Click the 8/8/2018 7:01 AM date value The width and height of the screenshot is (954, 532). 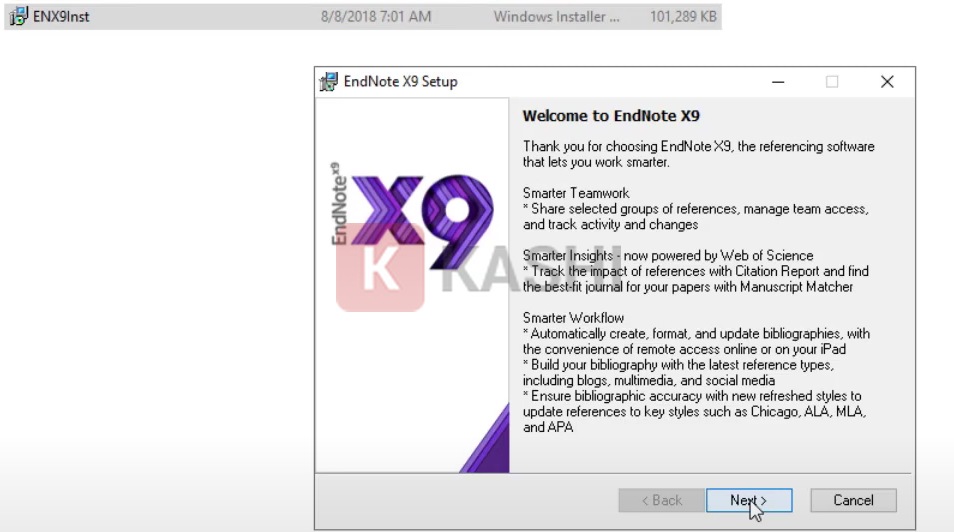point(376,17)
